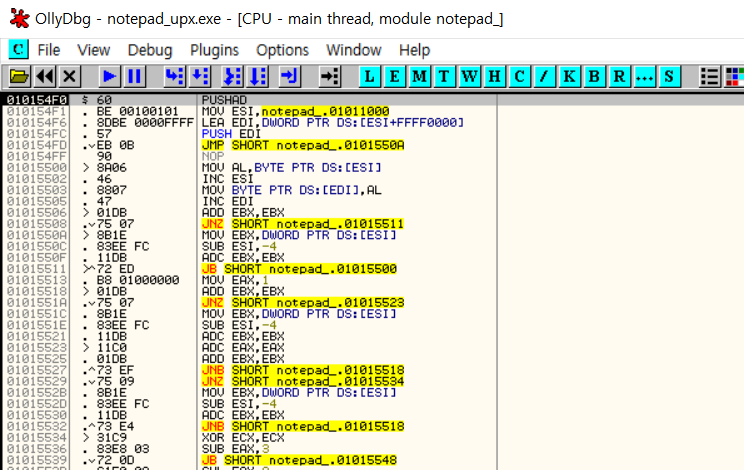
Task: Open Log window with L button
Action: click(370, 76)
